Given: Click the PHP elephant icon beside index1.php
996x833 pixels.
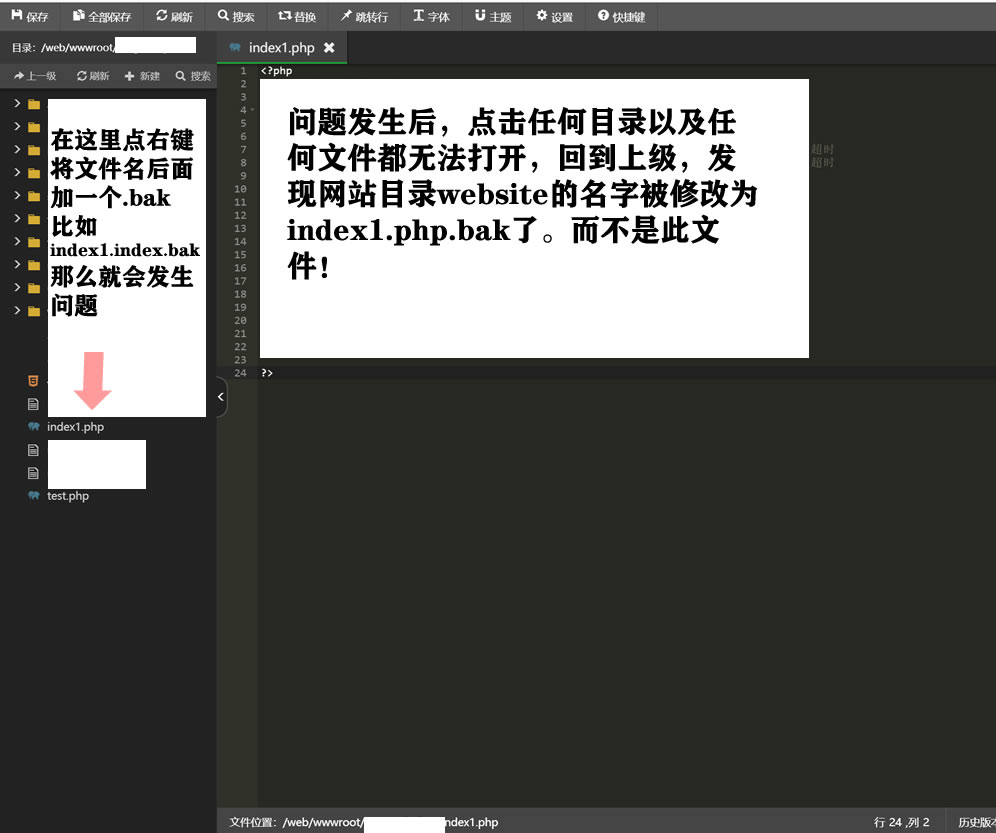Looking at the screenshot, I should (x=34, y=427).
